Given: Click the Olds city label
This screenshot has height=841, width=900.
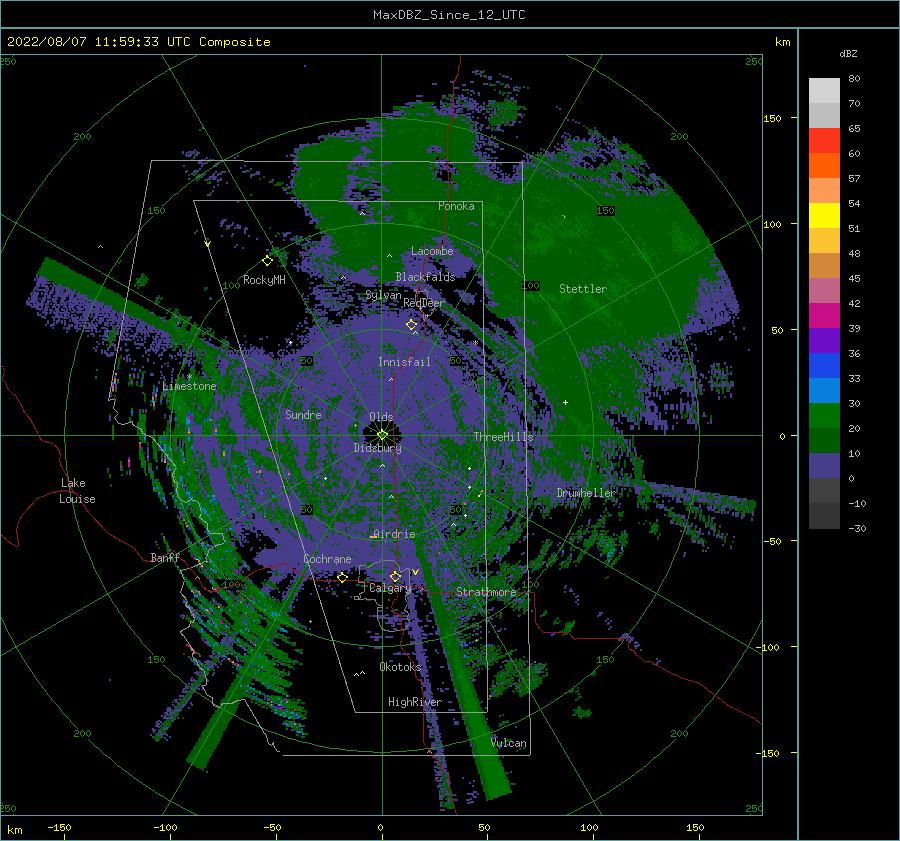Looking at the screenshot, I should [x=381, y=417].
